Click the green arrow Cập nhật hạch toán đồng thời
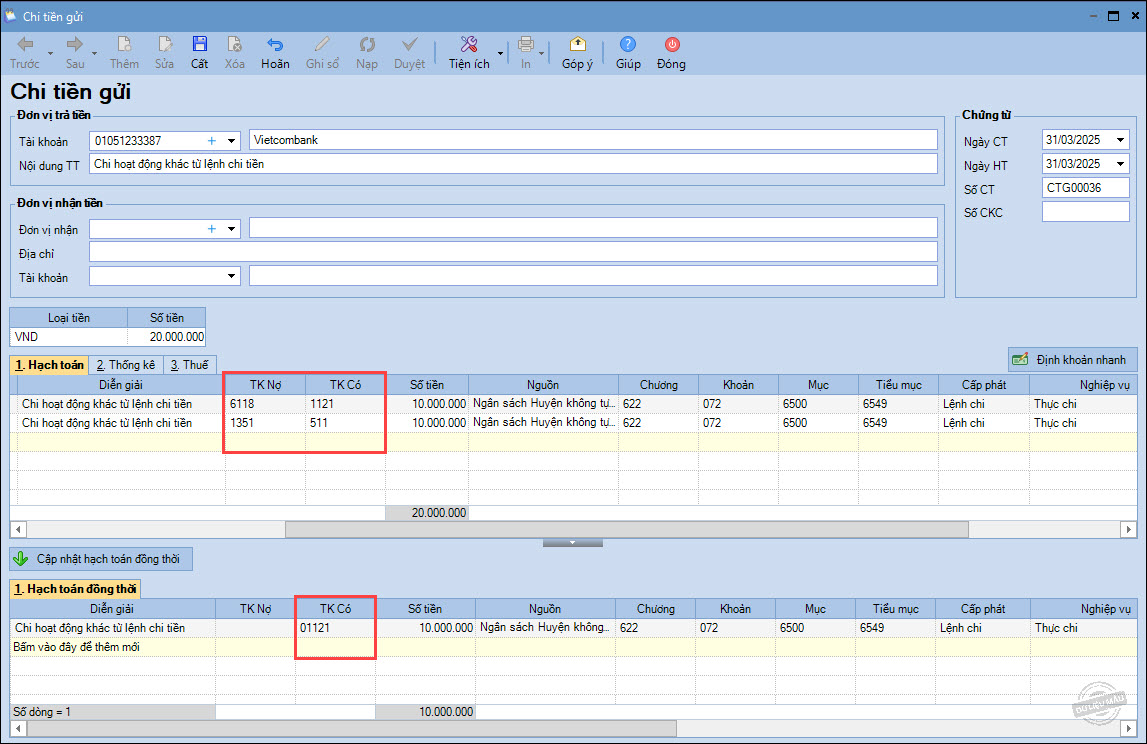This screenshot has width=1147, height=744. pos(101,559)
